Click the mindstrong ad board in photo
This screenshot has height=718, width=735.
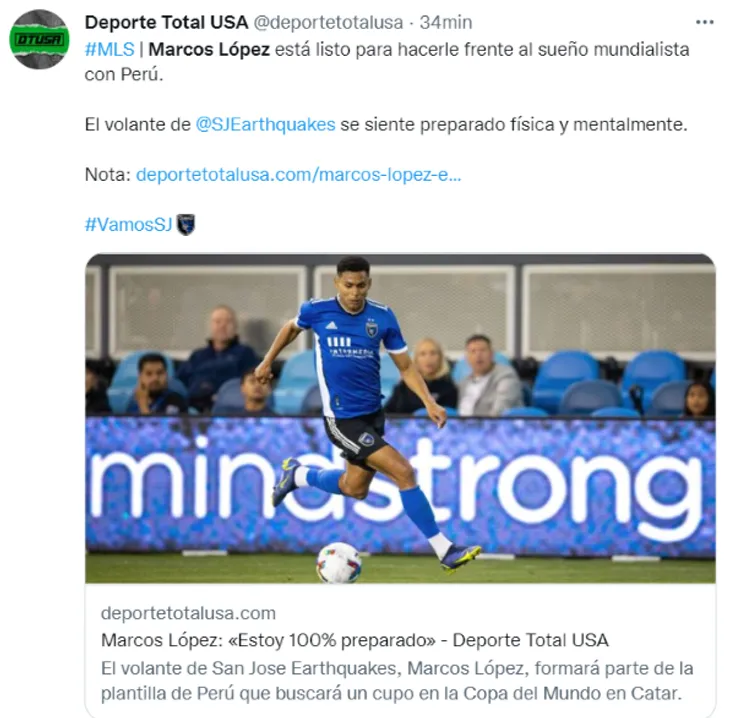pyautogui.click(x=400, y=487)
